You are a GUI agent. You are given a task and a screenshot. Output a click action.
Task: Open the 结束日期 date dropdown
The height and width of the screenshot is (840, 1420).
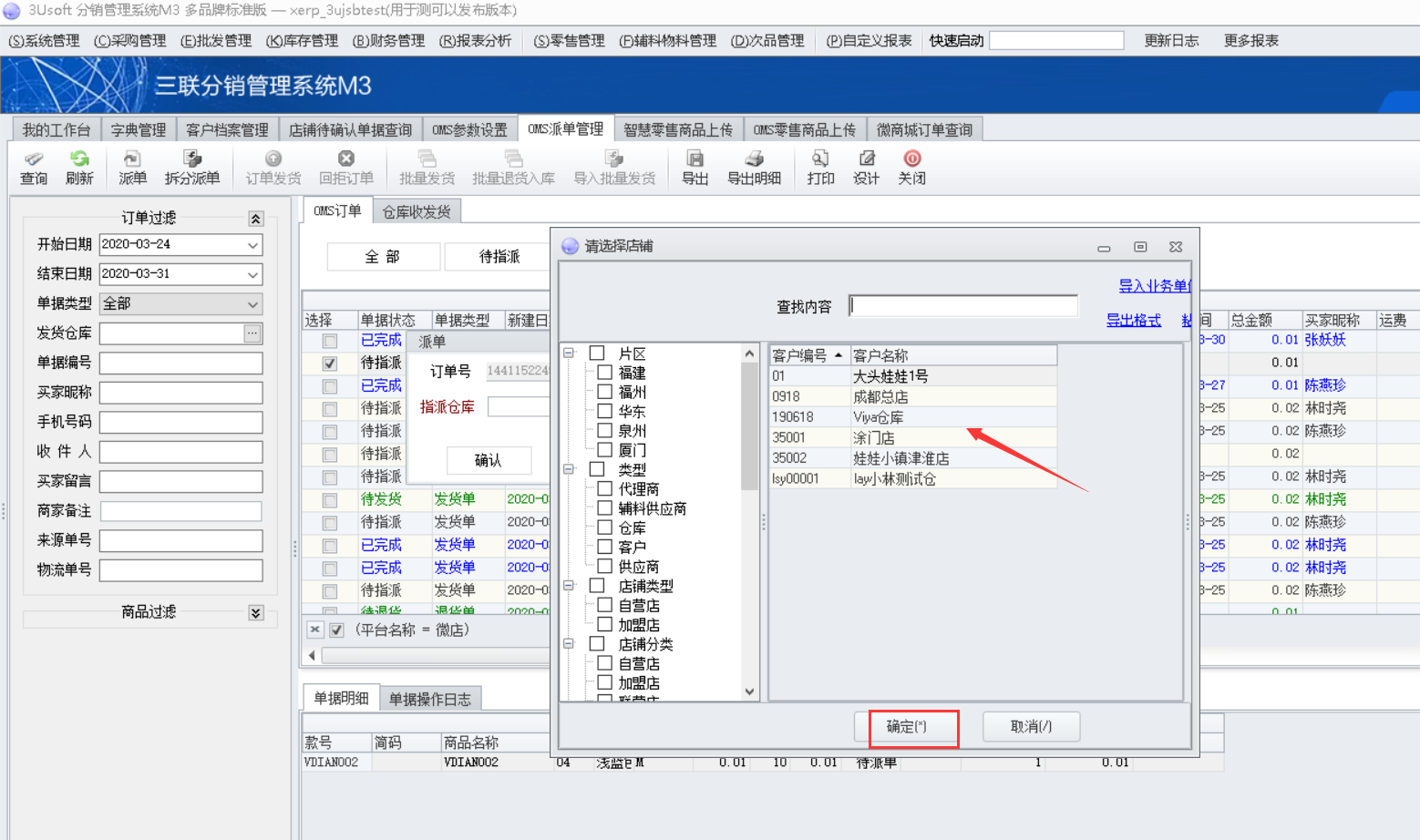[x=252, y=274]
